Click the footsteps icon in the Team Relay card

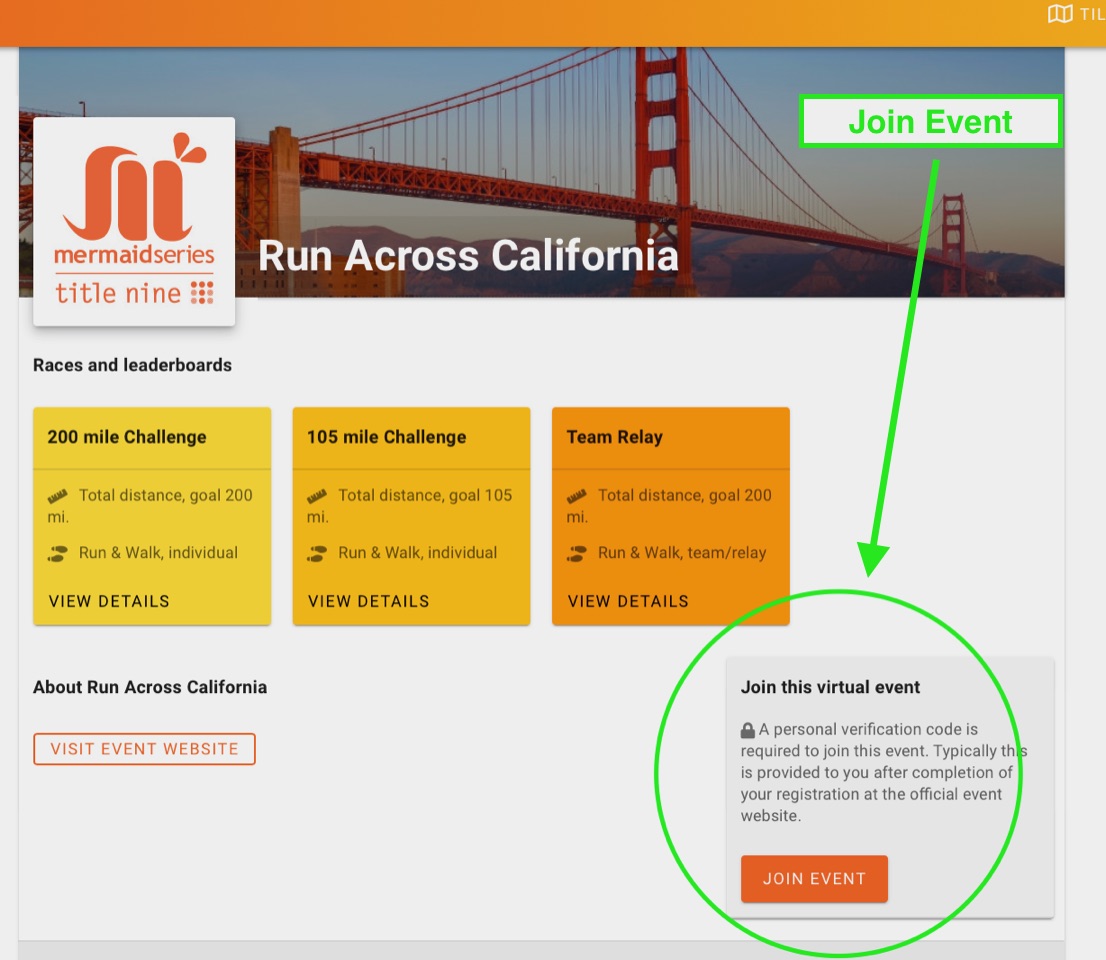coord(577,554)
